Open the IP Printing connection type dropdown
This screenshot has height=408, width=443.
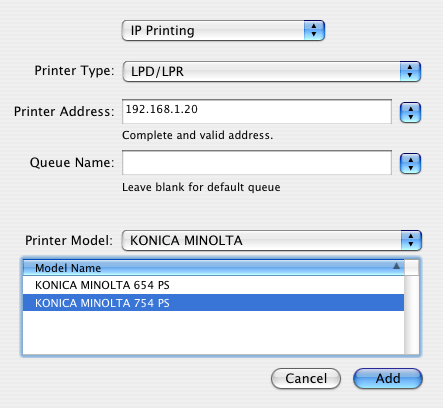click(x=223, y=31)
